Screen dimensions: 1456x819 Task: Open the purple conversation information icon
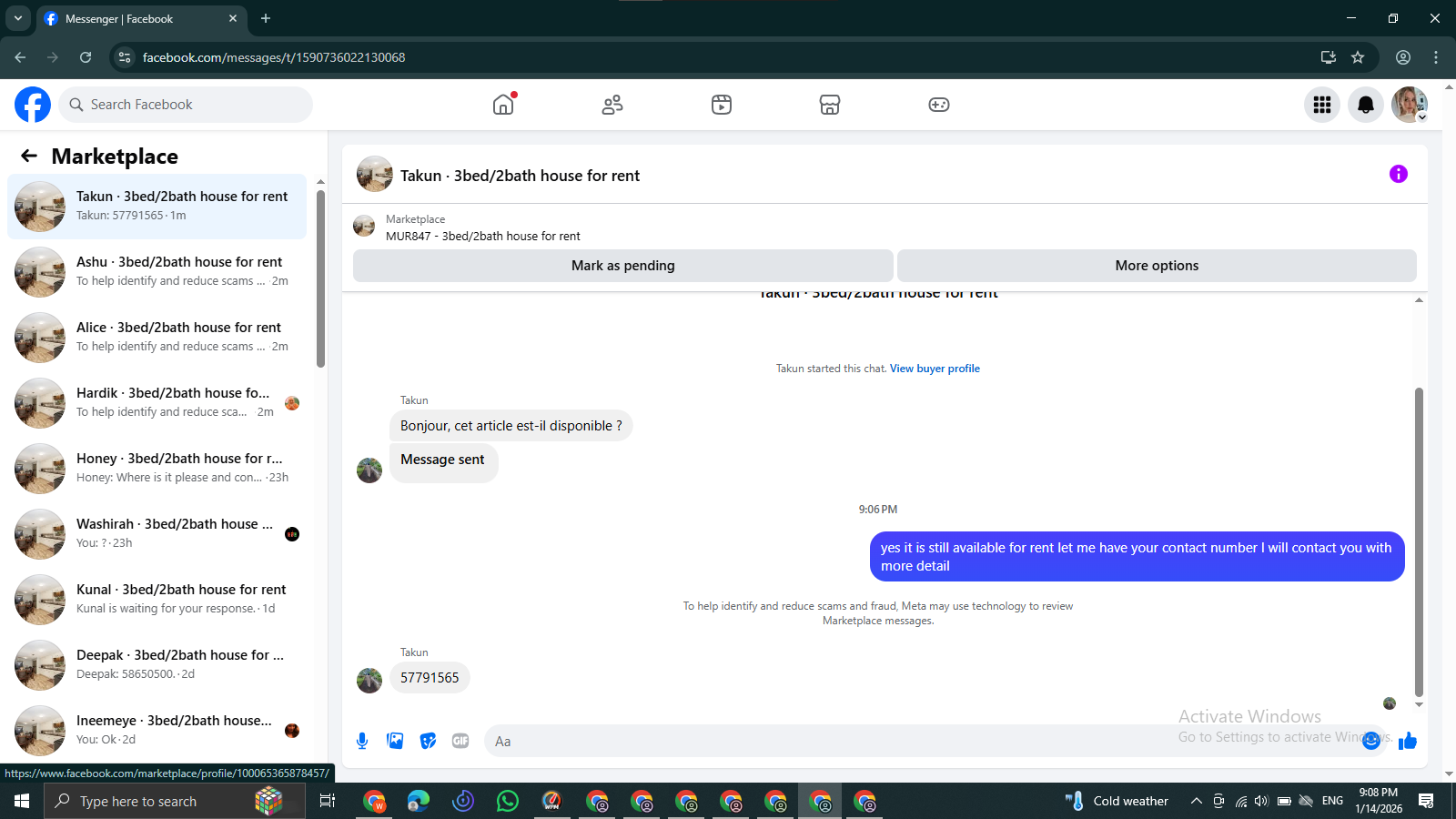click(1399, 174)
